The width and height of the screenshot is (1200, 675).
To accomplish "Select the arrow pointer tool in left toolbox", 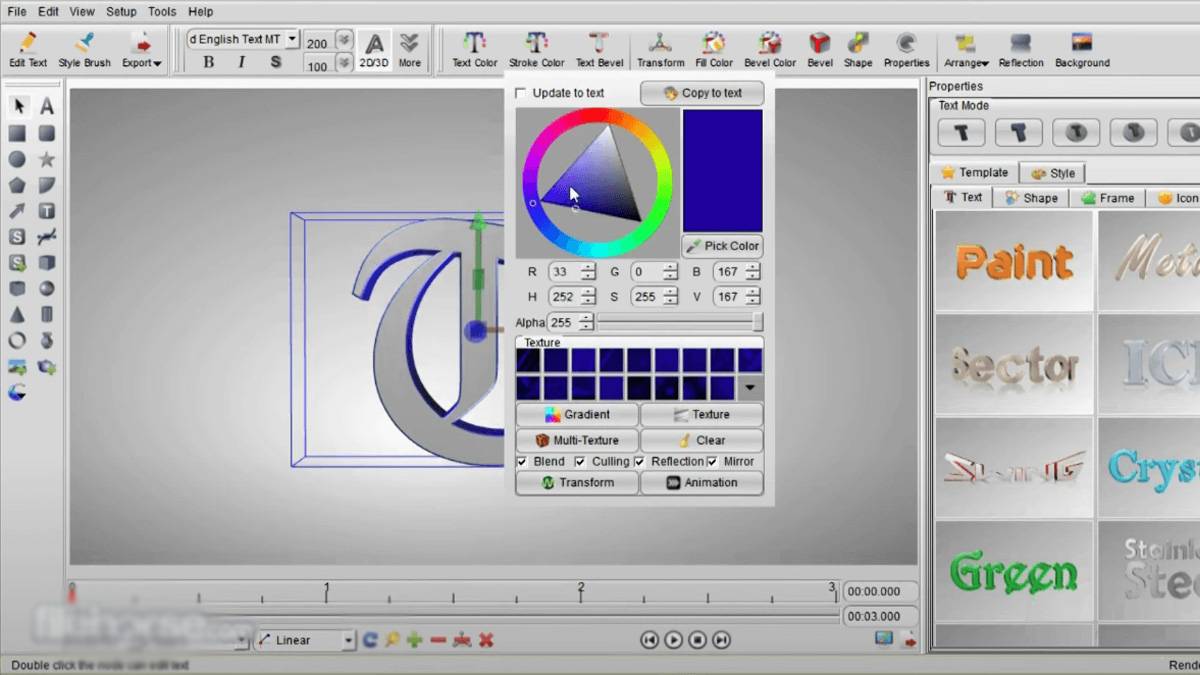I will tap(18, 106).
